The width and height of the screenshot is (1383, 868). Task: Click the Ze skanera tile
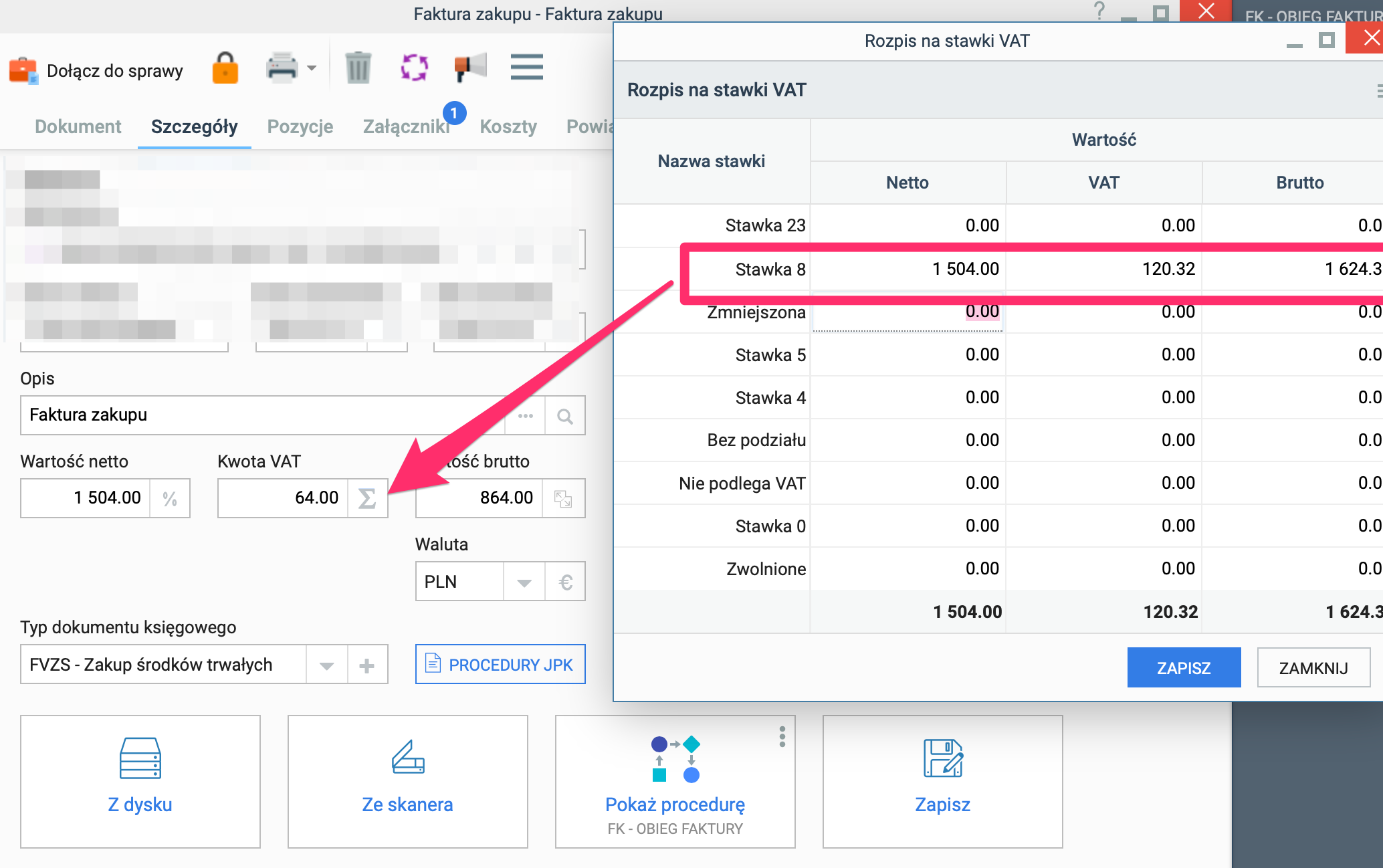[408, 781]
